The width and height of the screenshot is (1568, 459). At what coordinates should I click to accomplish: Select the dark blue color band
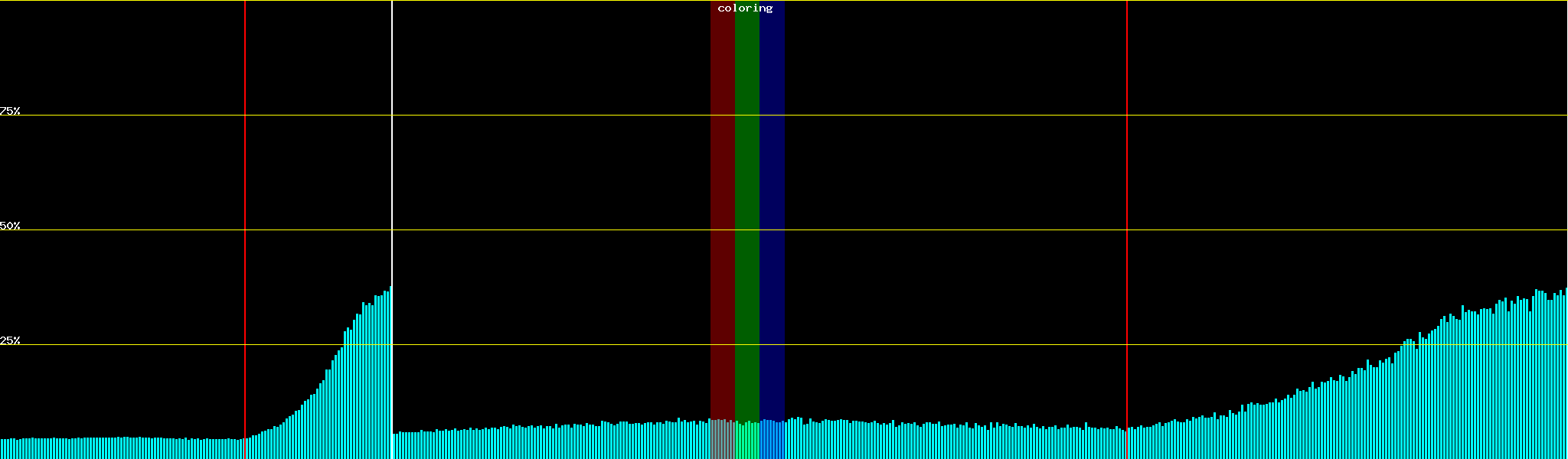(772, 191)
